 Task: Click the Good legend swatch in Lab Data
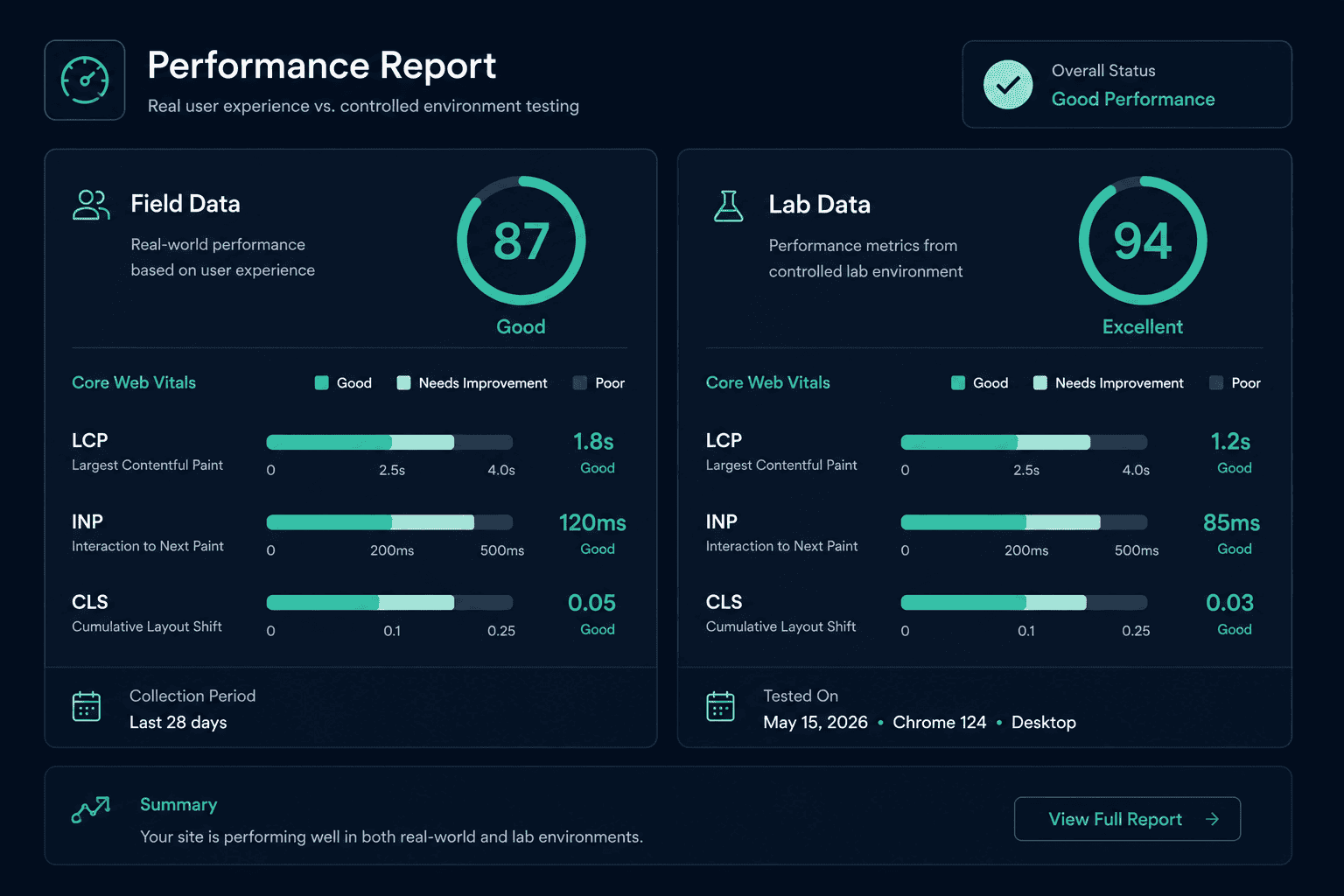click(x=958, y=383)
